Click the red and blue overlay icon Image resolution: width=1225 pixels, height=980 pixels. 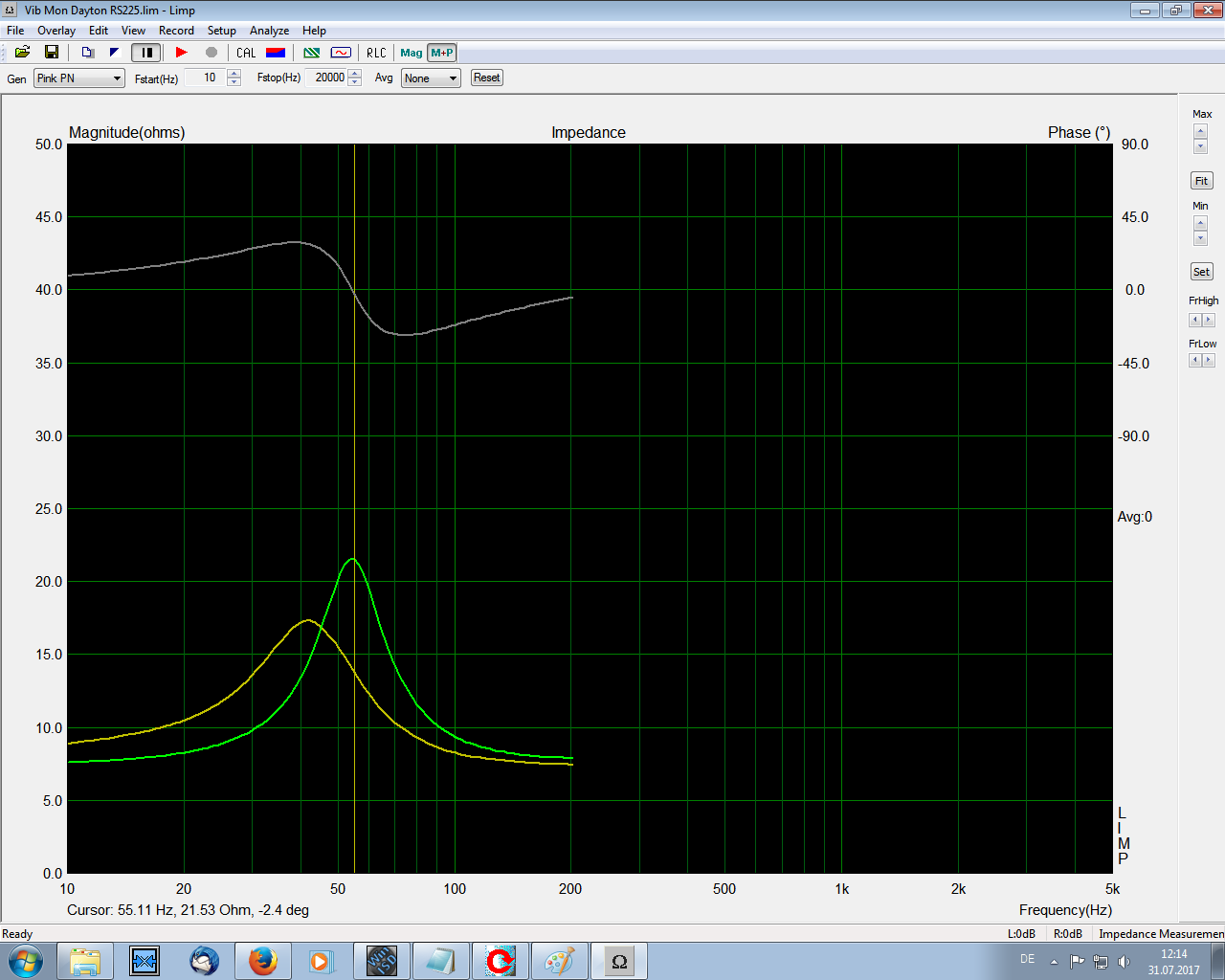276,53
